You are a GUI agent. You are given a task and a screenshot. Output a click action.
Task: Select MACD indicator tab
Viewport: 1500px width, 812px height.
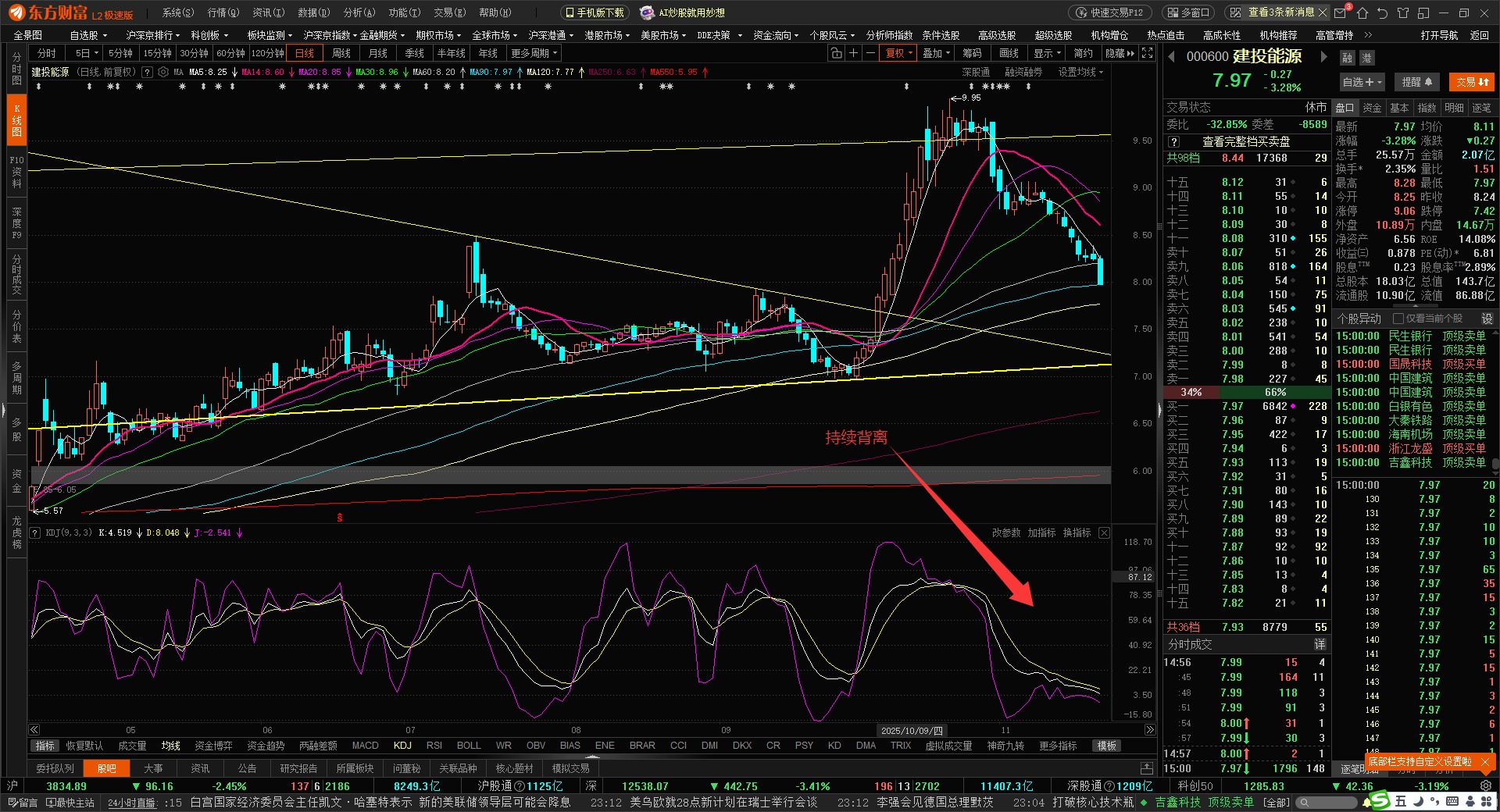365,746
